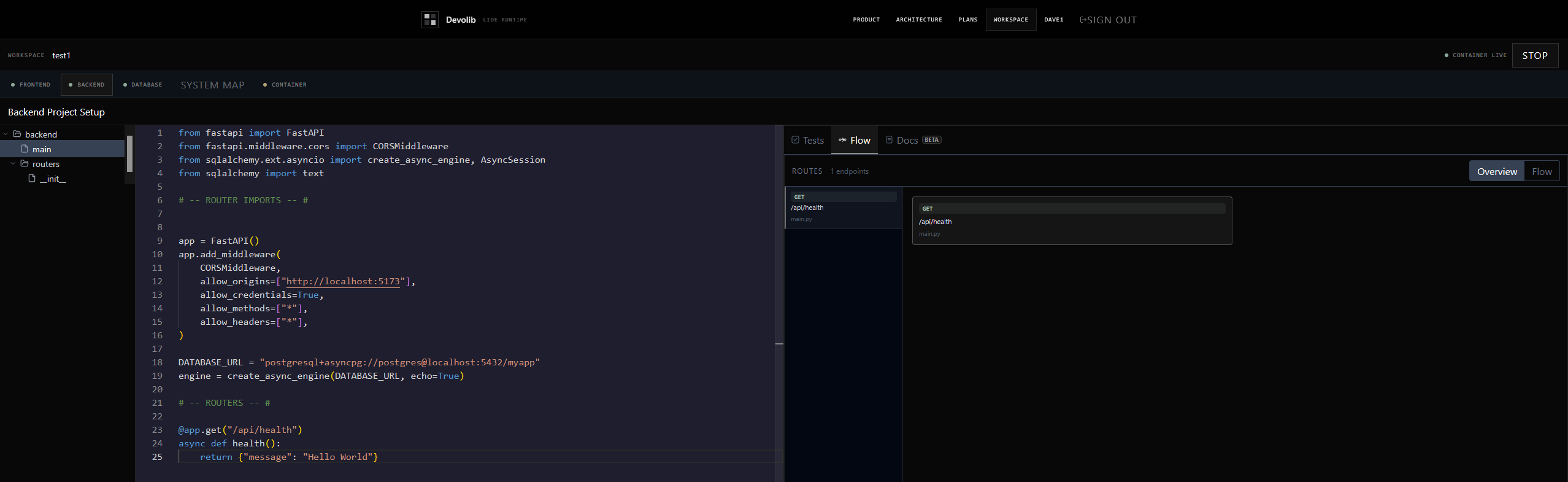Click the Backend Project Setup heading
The image size is (1568, 482).
click(x=56, y=112)
